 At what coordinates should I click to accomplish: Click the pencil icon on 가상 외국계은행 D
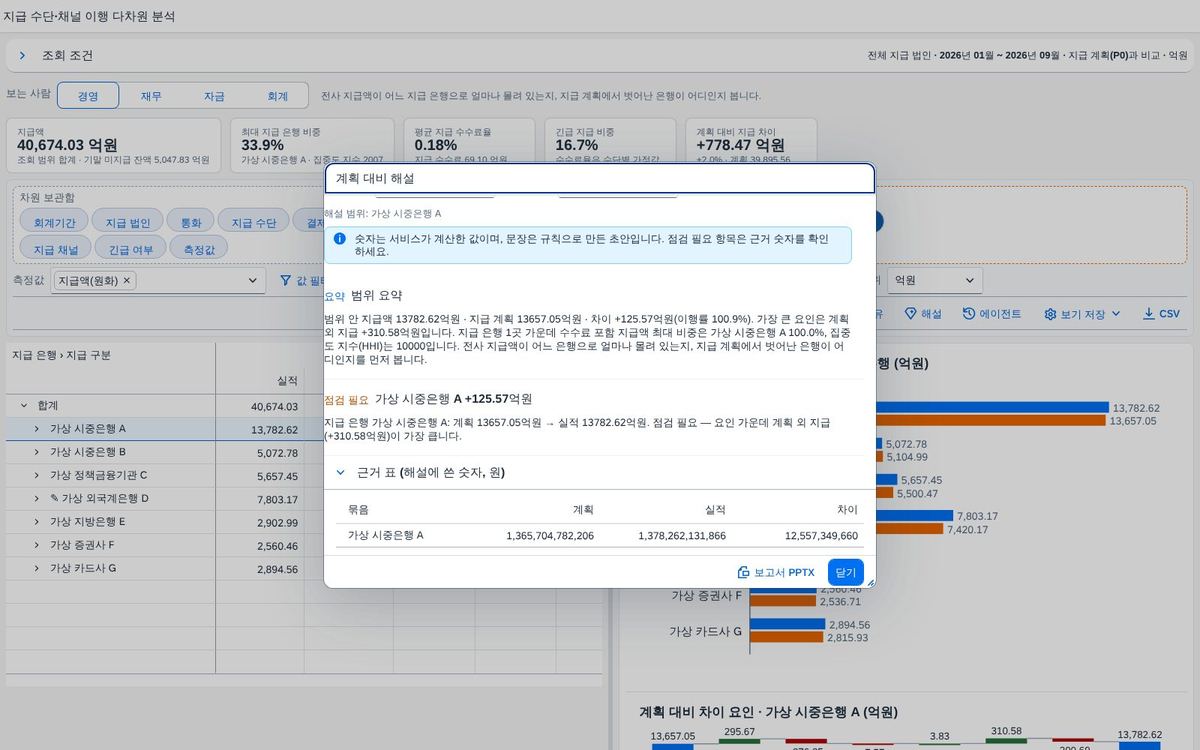pyautogui.click(x=54, y=499)
